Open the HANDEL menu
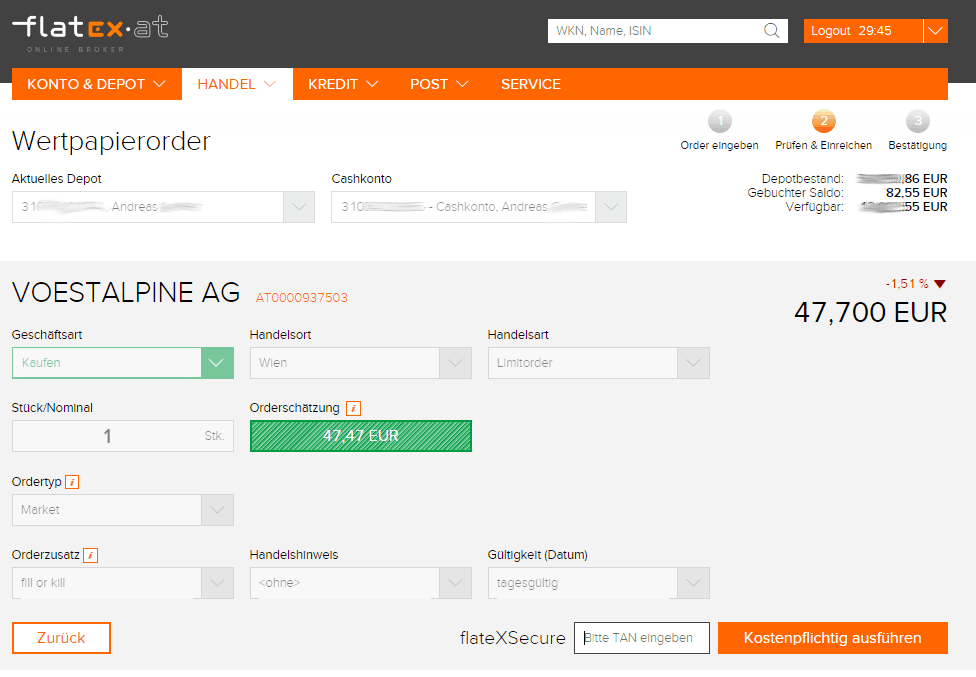The width and height of the screenshot is (976, 677). point(237,84)
